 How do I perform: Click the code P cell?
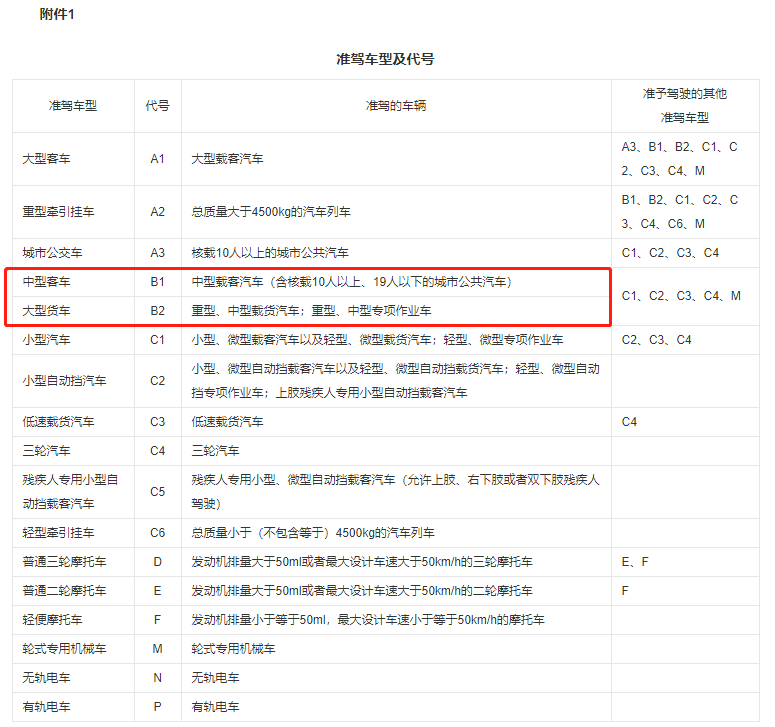pyautogui.click(x=157, y=707)
